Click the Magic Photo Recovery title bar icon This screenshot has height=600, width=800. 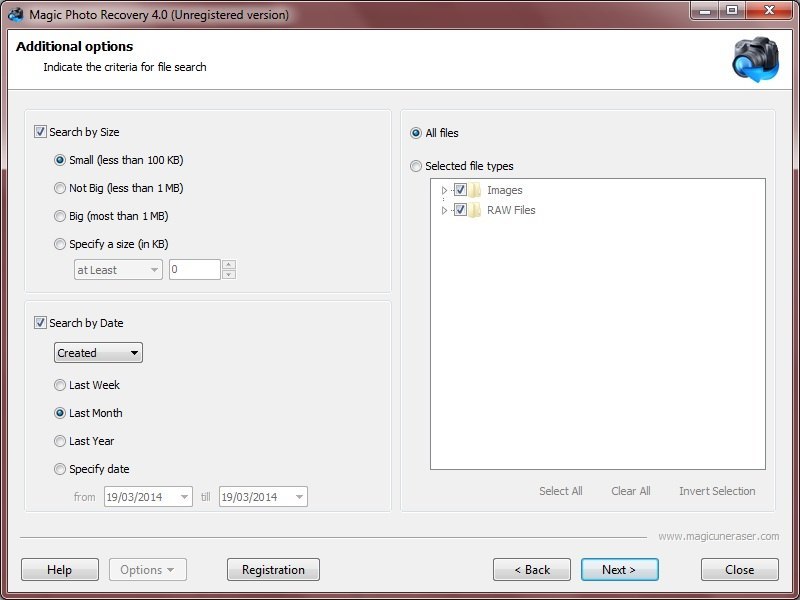(16, 14)
